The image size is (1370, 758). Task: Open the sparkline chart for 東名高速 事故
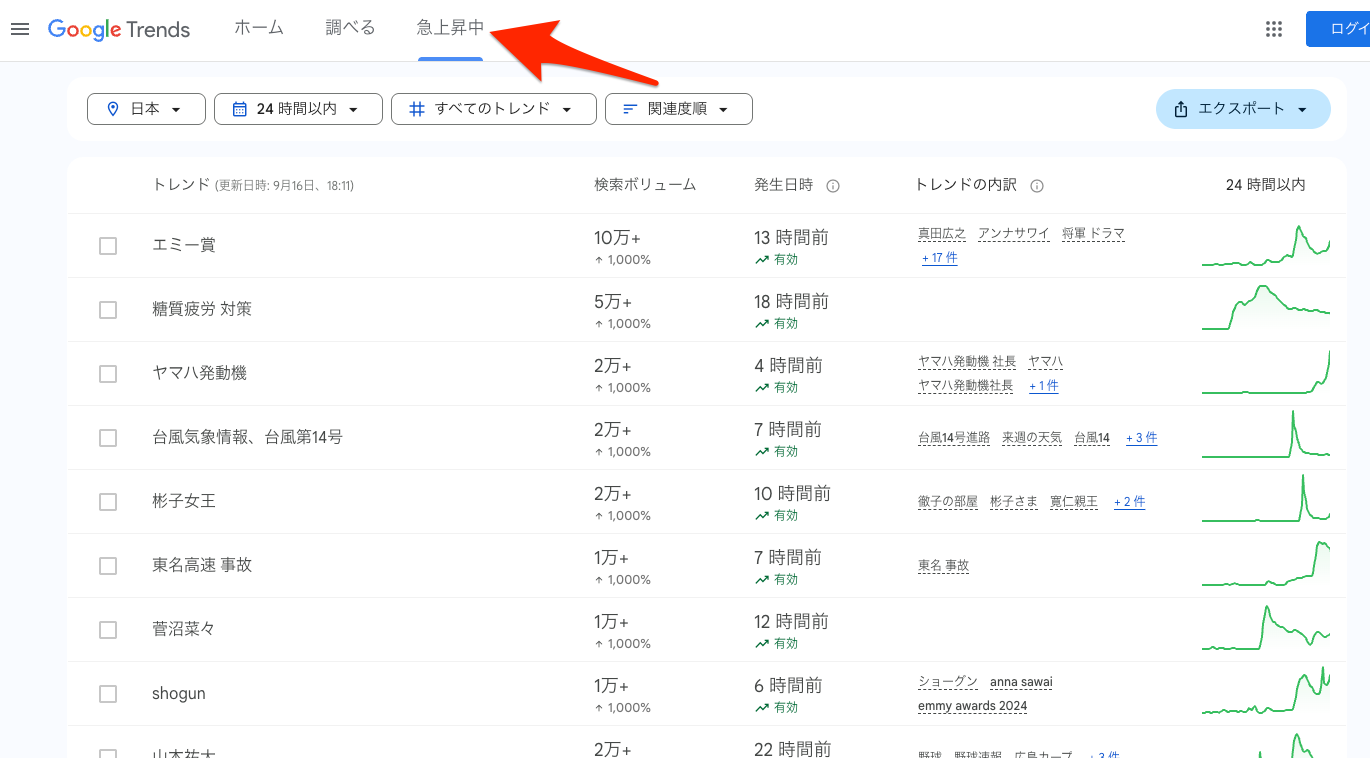click(x=1266, y=564)
